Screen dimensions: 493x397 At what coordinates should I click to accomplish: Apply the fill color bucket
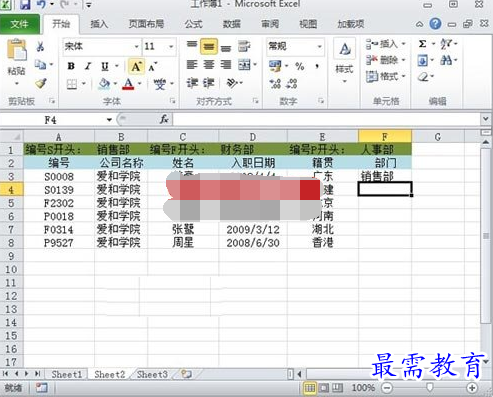[x=104, y=84]
